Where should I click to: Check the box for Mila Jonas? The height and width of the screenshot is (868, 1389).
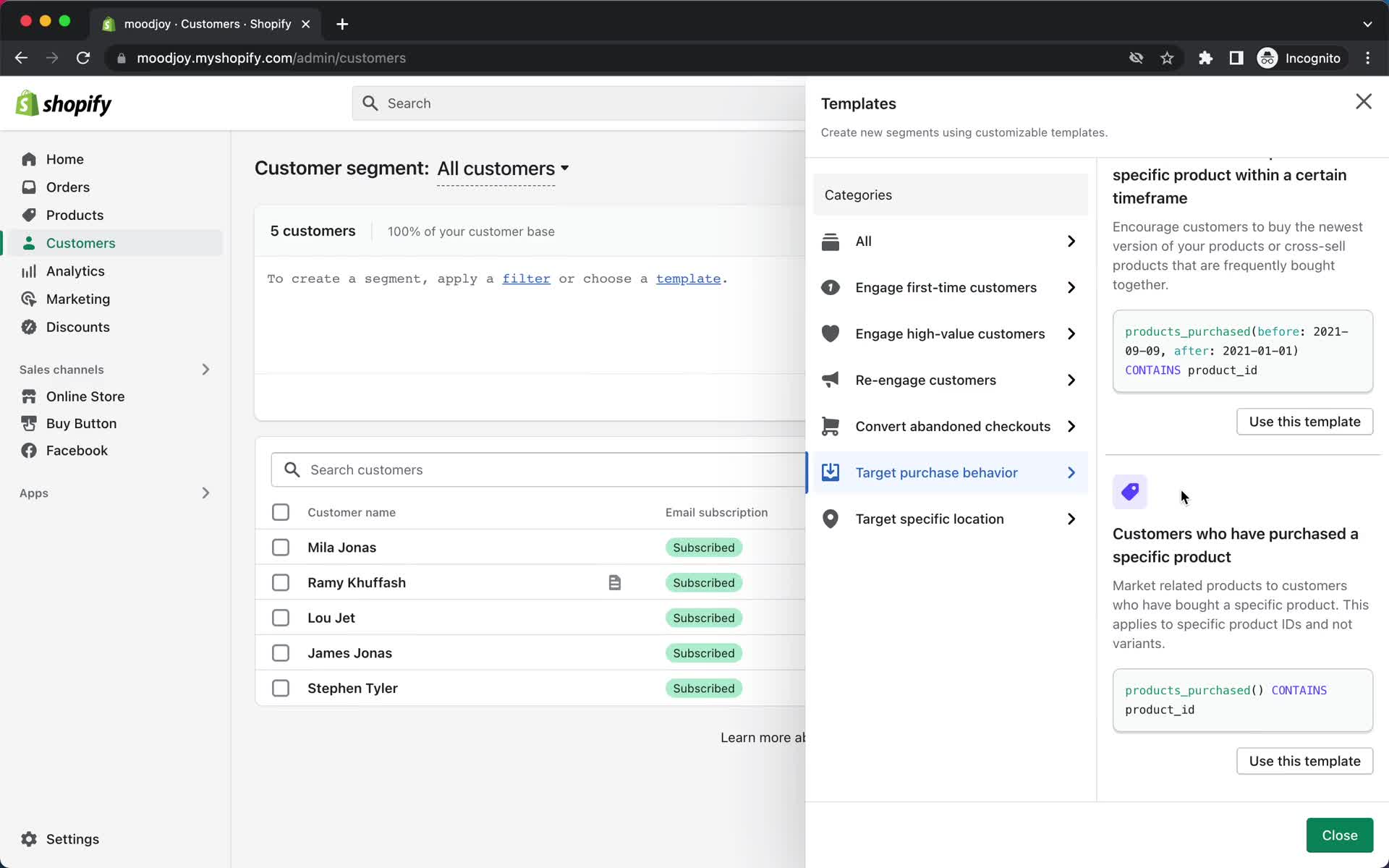point(281,548)
